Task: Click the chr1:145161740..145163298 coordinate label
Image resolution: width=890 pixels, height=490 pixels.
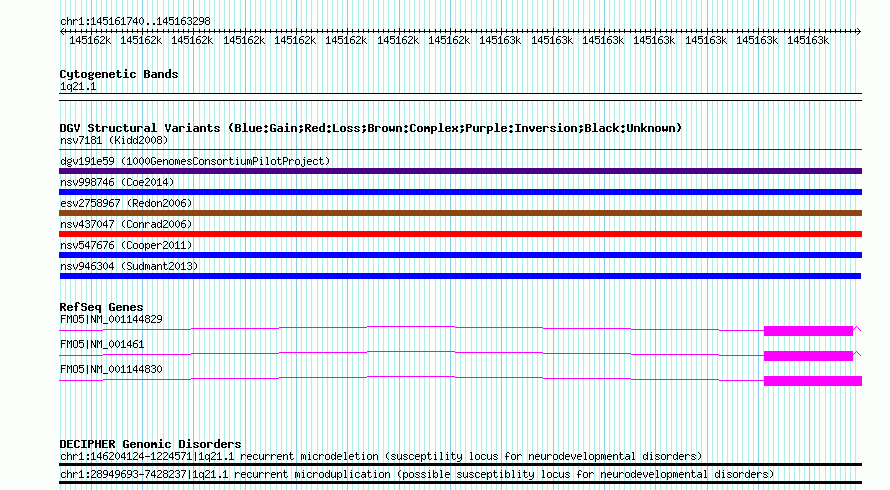Action: point(135,21)
